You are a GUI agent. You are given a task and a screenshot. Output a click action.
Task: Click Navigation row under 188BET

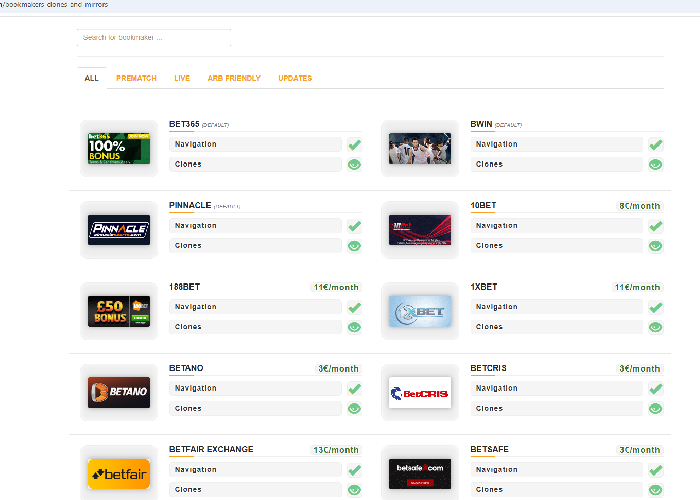pos(255,307)
